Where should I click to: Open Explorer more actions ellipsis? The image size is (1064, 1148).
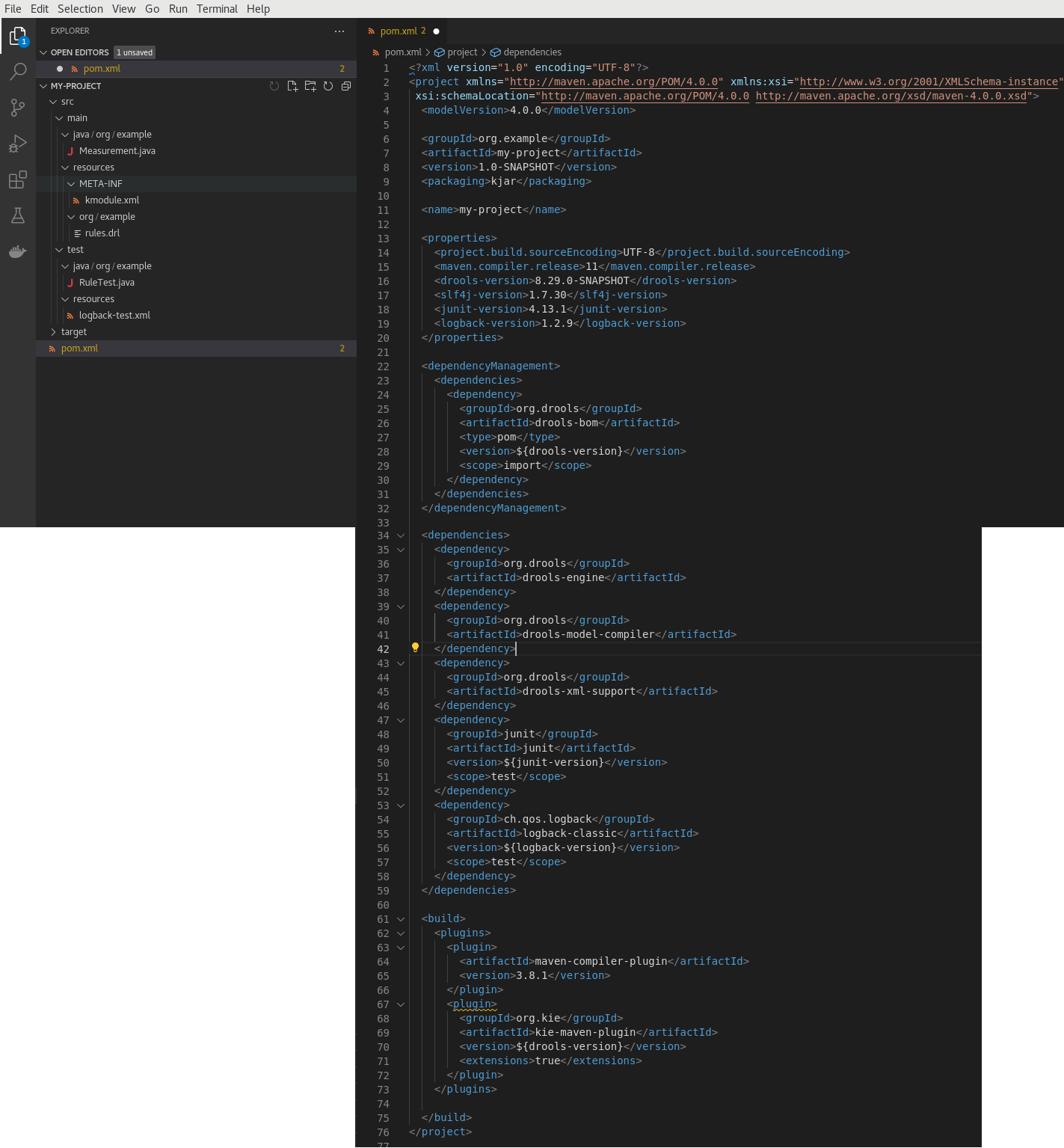339,31
